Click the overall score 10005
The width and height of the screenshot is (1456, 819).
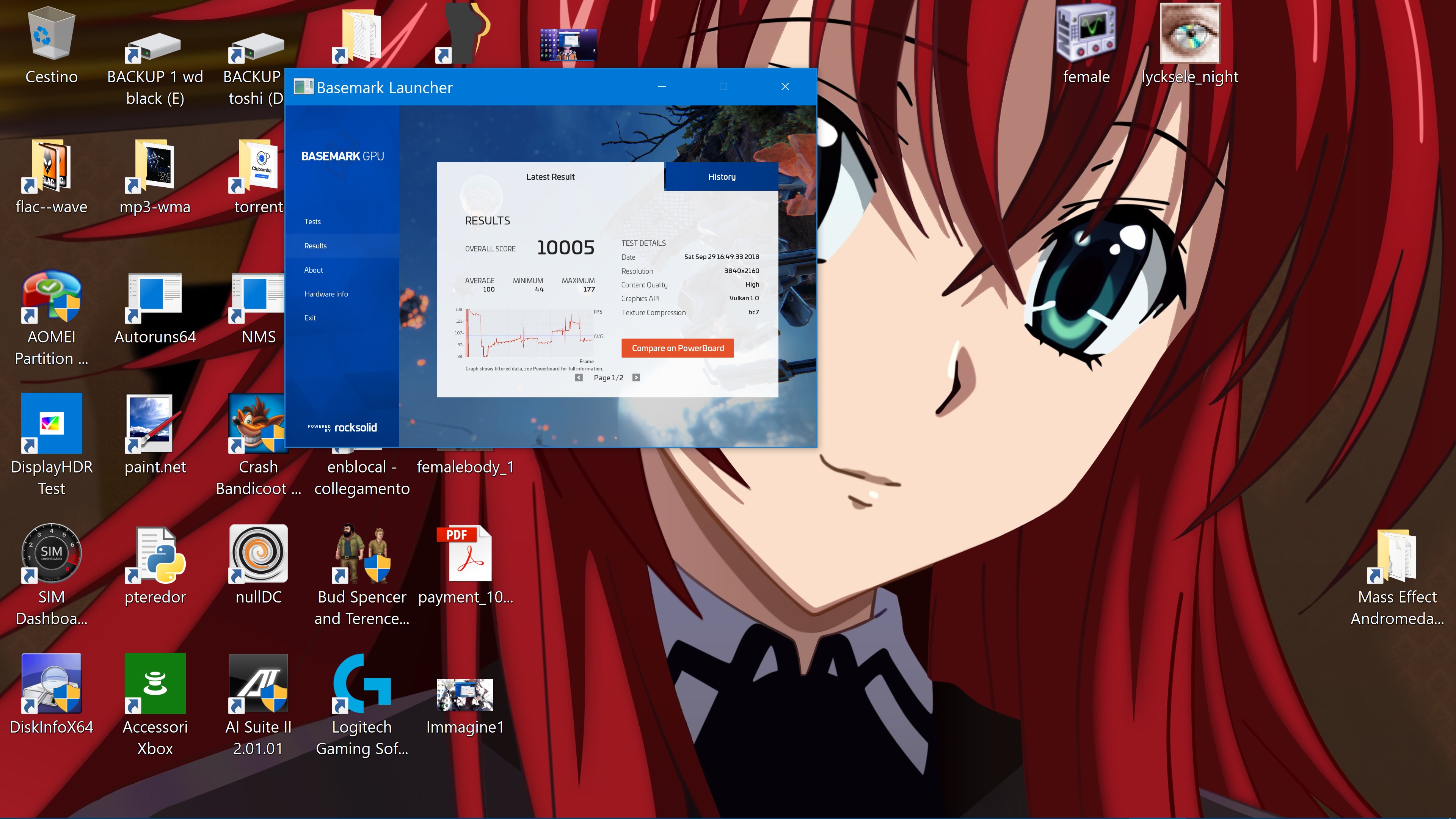(565, 248)
